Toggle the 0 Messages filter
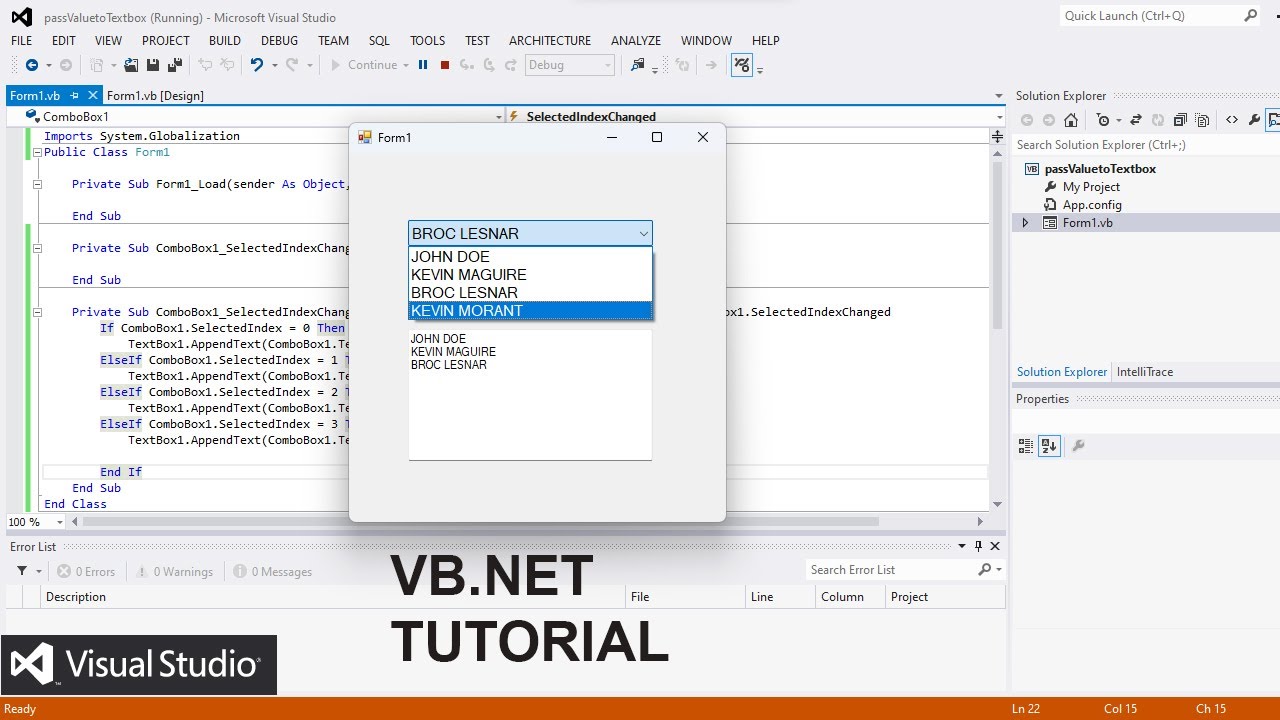Screen dimensions: 1280x720 [272, 572]
